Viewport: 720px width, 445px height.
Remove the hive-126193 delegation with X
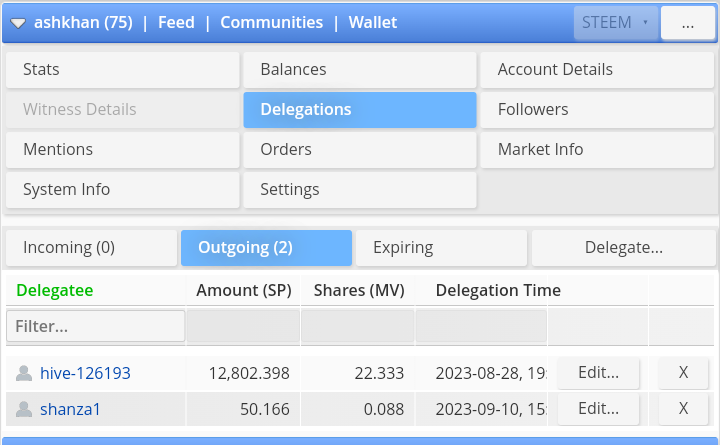683,372
